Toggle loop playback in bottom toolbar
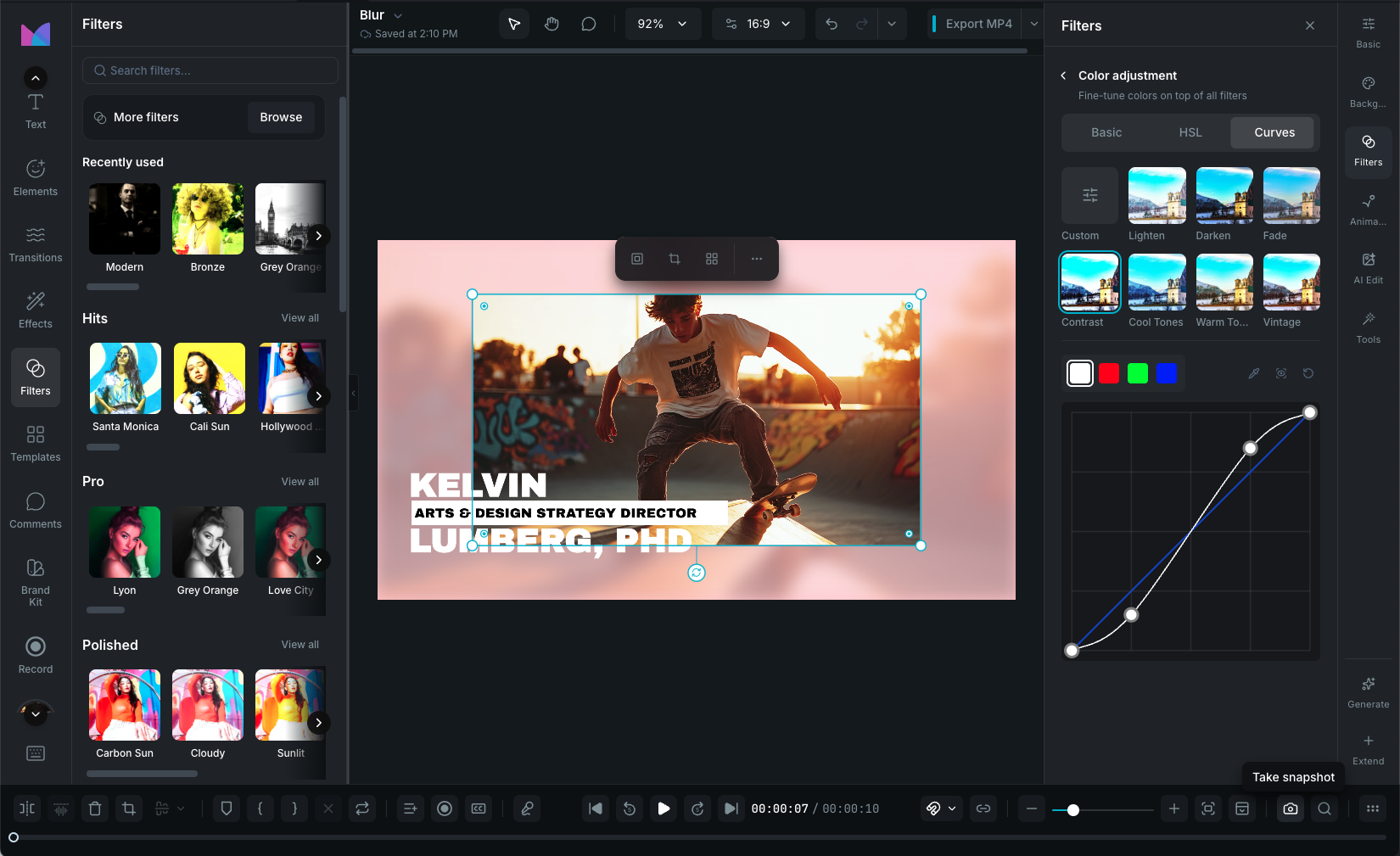This screenshot has width=1400, height=856. pos(362,808)
